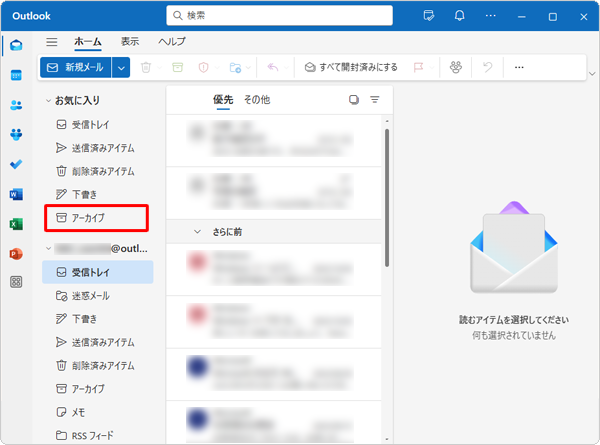Open the Flag dropdown arrow
This screenshot has height=445, width=600.
pyautogui.click(x=432, y=68)
